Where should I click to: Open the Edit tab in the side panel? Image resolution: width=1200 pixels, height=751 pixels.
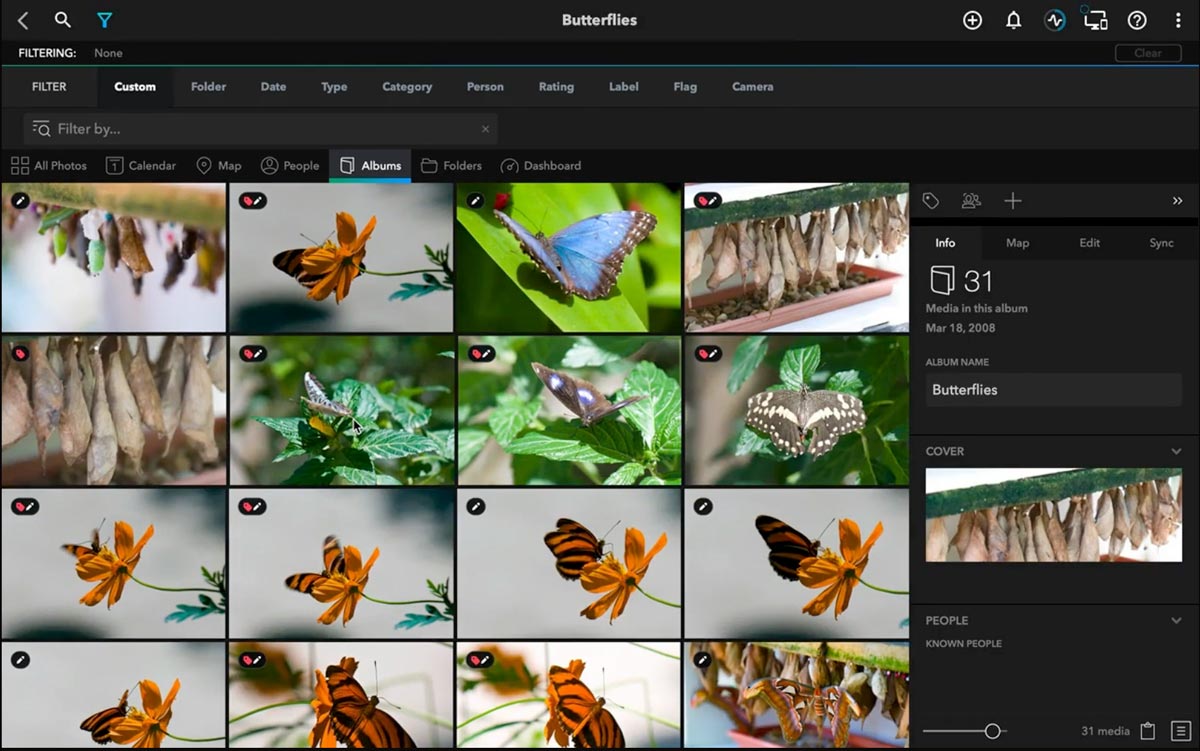pyautogui.click(x=1090, y=243)
